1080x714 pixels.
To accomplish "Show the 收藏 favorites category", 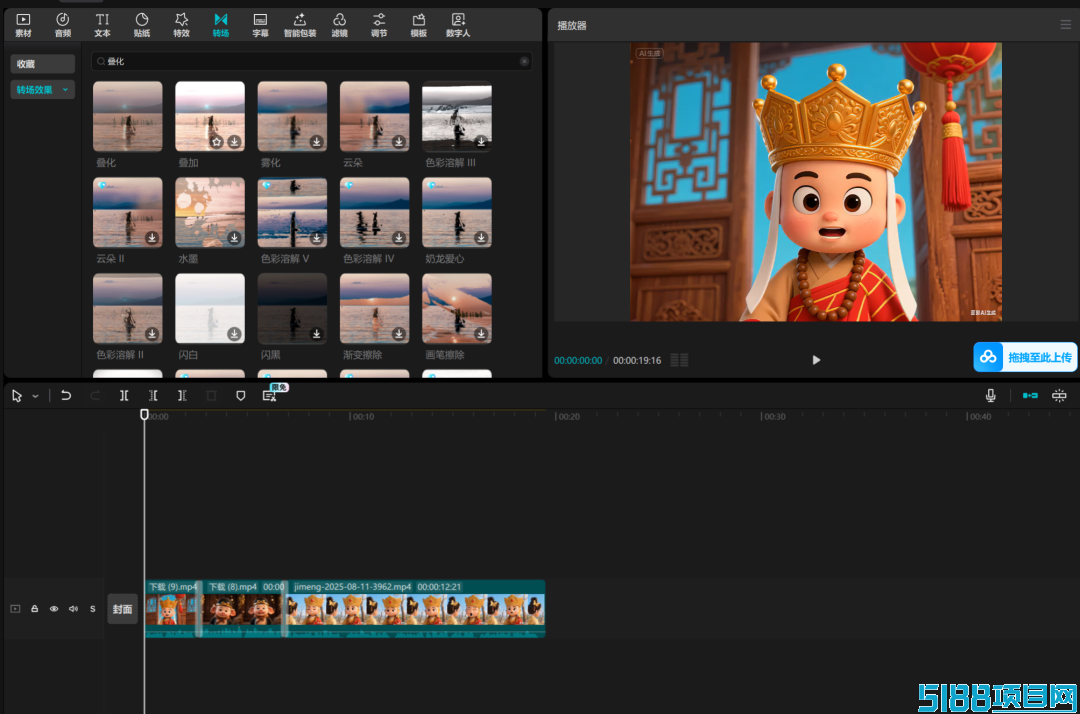I will pos(43,63).
